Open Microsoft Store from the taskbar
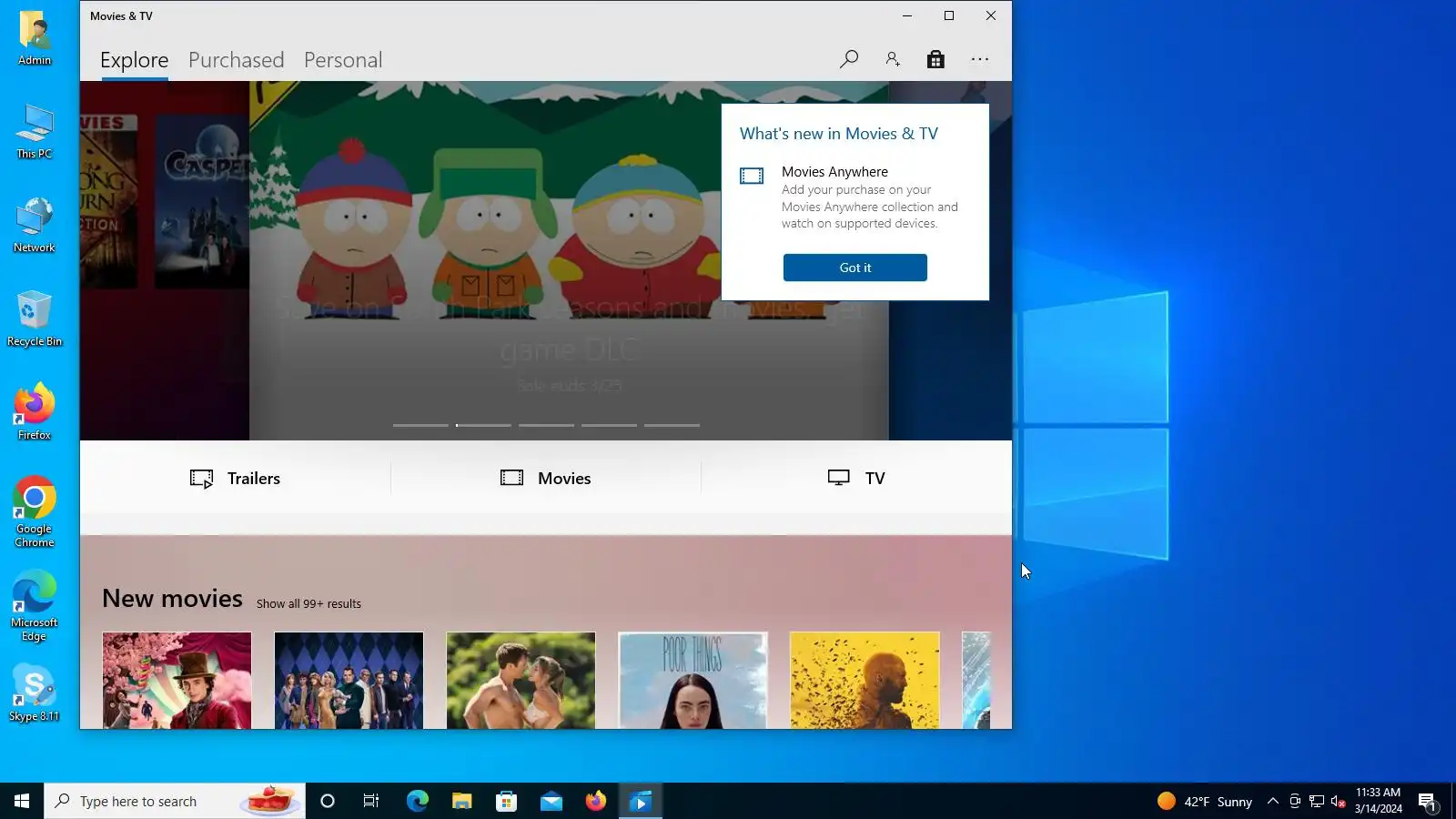Viewport: 1456px width, 819px height. click(506, 801)
